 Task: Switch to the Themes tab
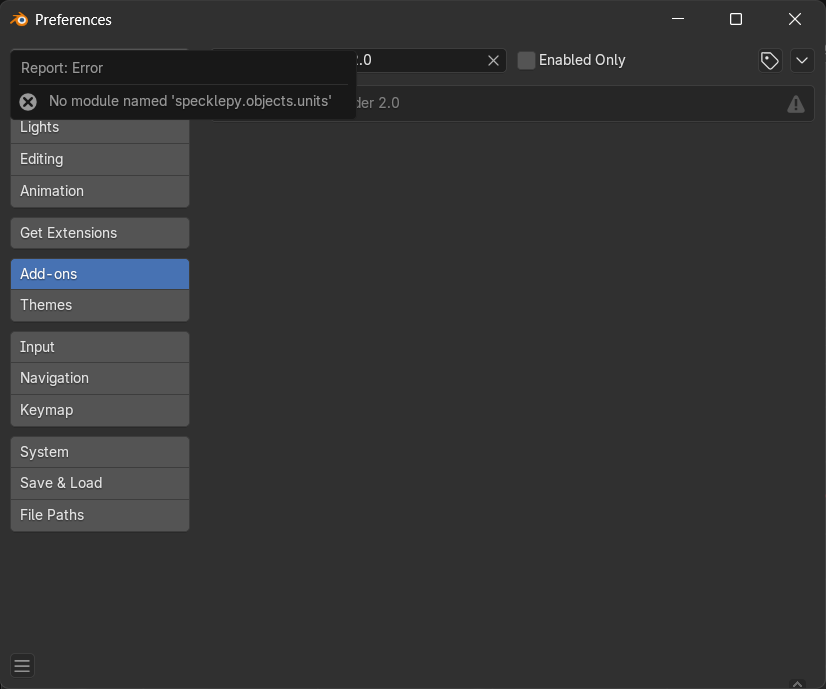100,305
